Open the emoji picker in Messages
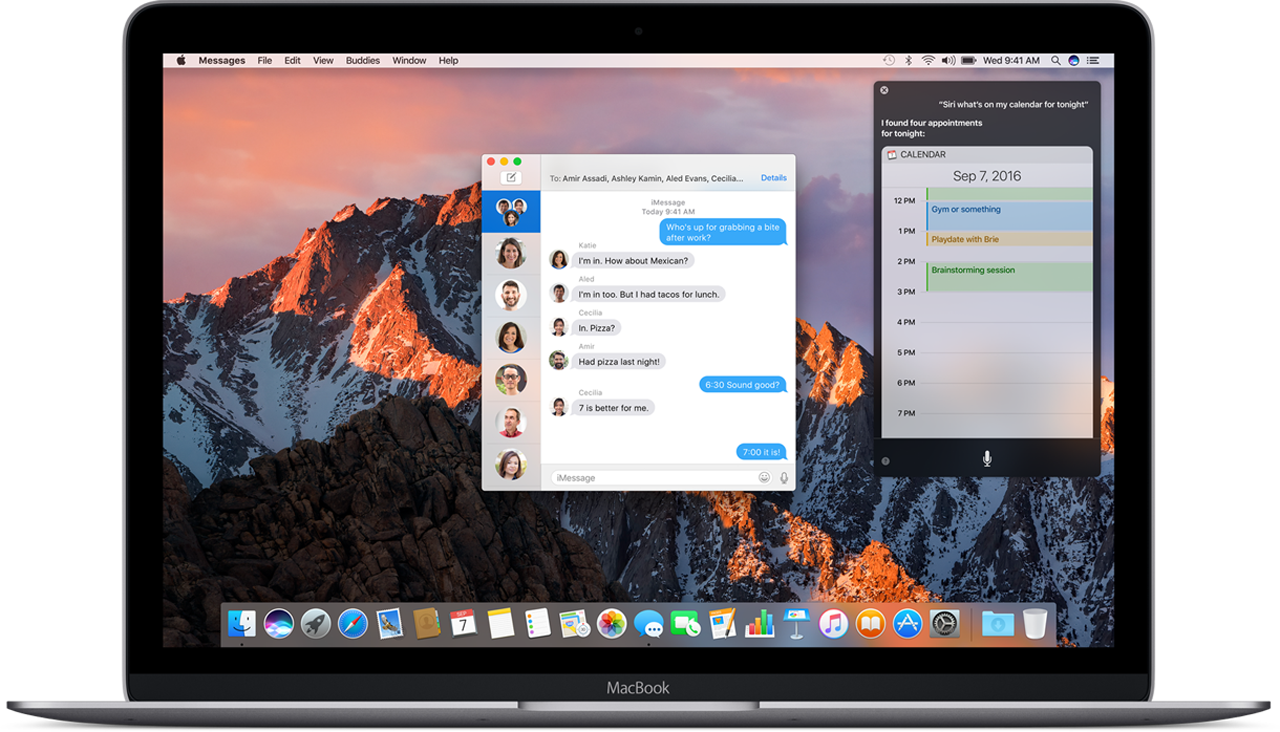Image resolution: width=1280 pixels, height=732 pixels. click(764, 478)
